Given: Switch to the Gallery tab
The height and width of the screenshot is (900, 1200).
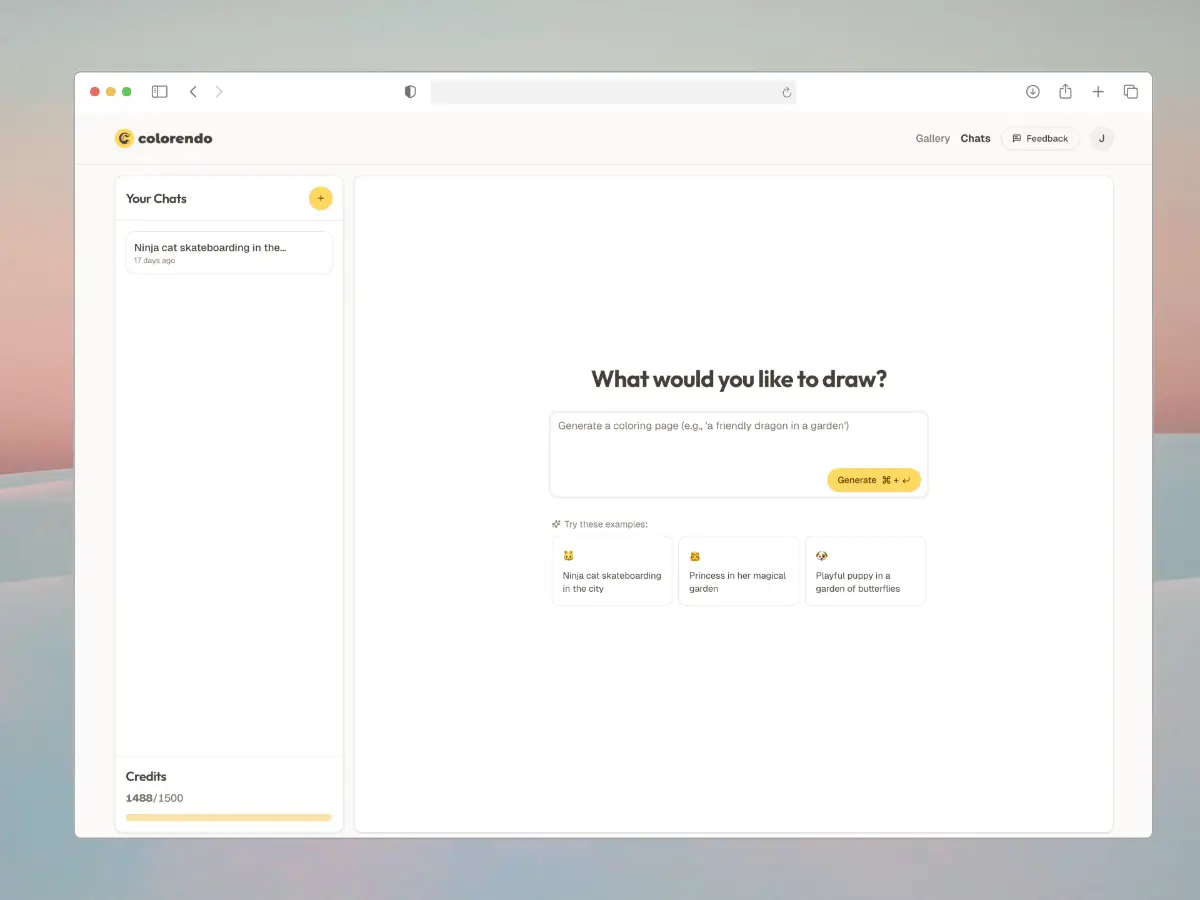Looking at the screenshot, I should click(932, 139).
